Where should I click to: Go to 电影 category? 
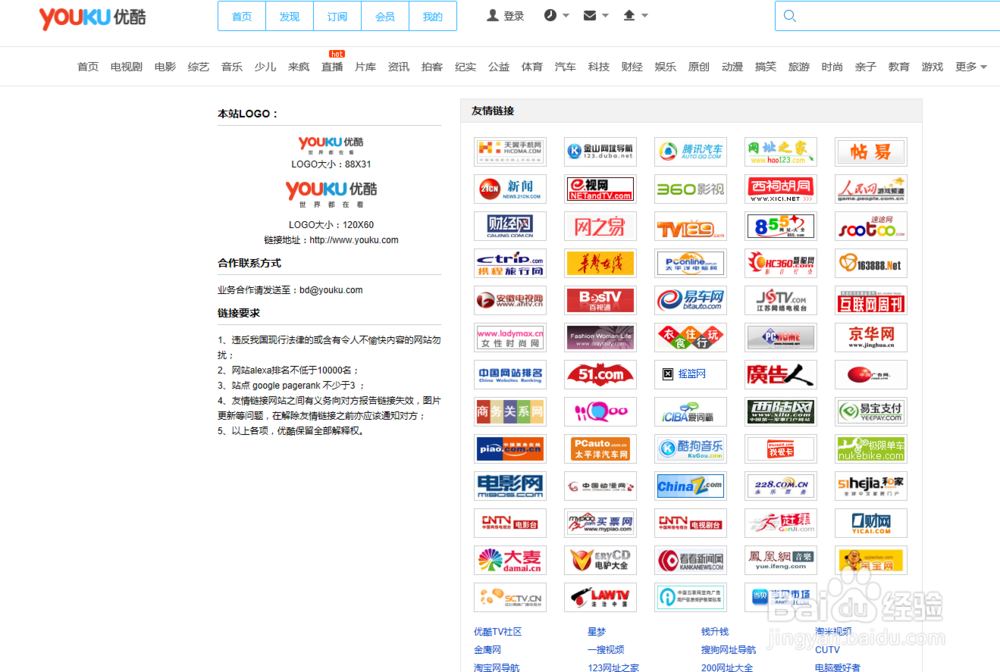pos(165,66)
